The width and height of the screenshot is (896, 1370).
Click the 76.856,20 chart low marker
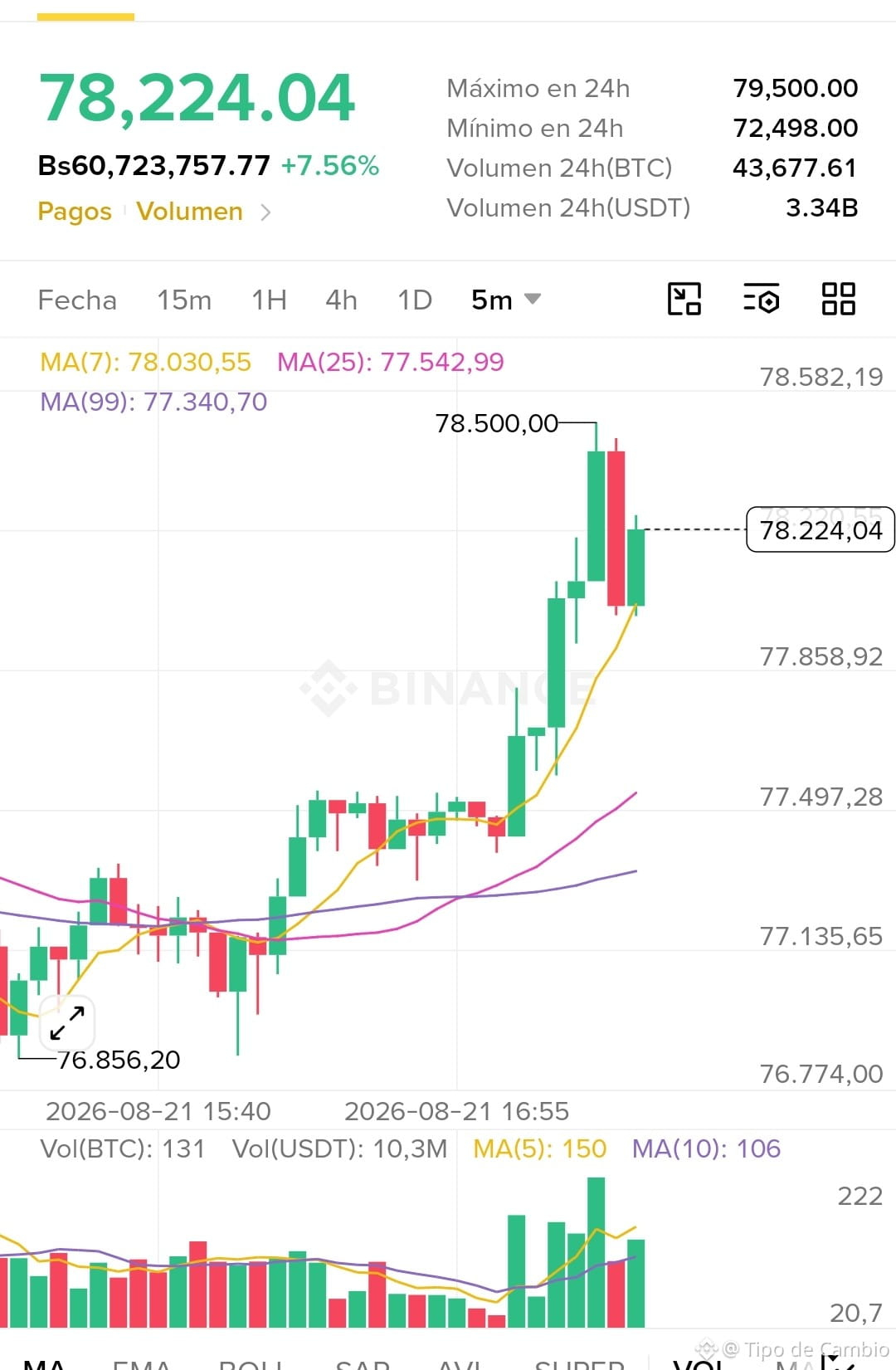click(x=119, y=1060)
